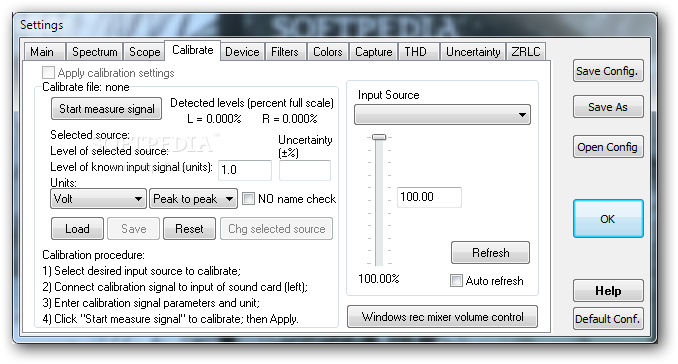This screenshot has width=678, height=364.
Task: Confirm settings with OK button
Action: pos(608,219)
